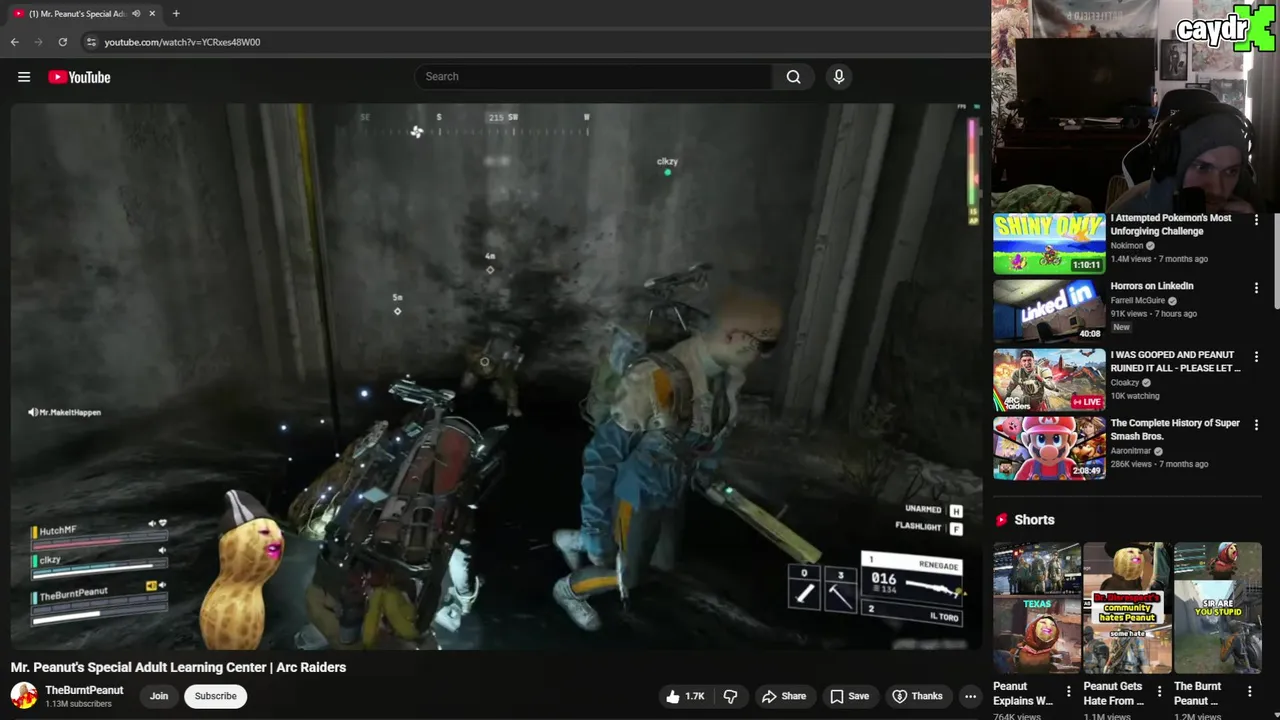This screenshot has height=720, width=1280.
Task: Open options menu for Super Smash Bros. video
Action: coord(1256,425)
